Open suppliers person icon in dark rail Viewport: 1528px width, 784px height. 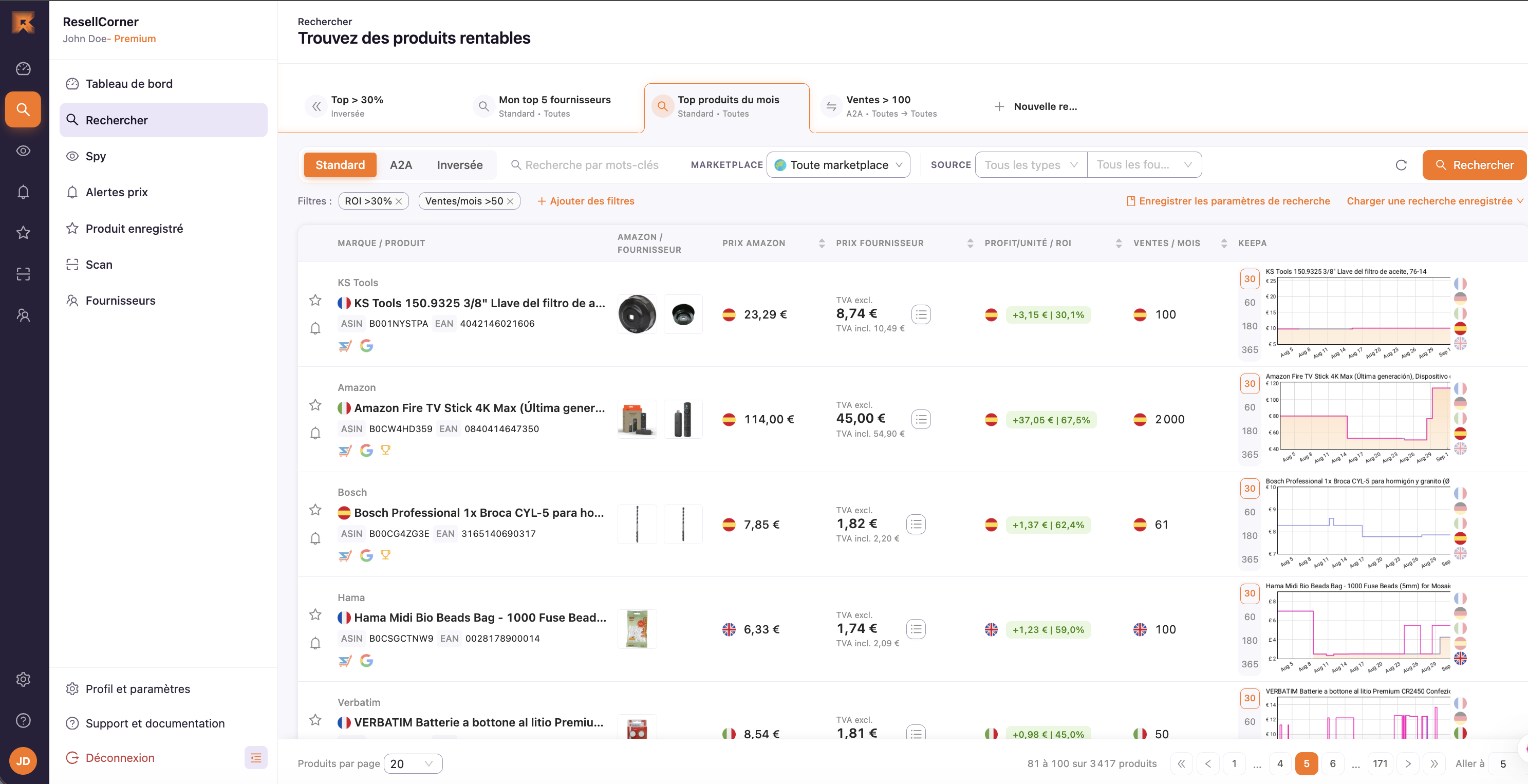click(x=23, y=315)
